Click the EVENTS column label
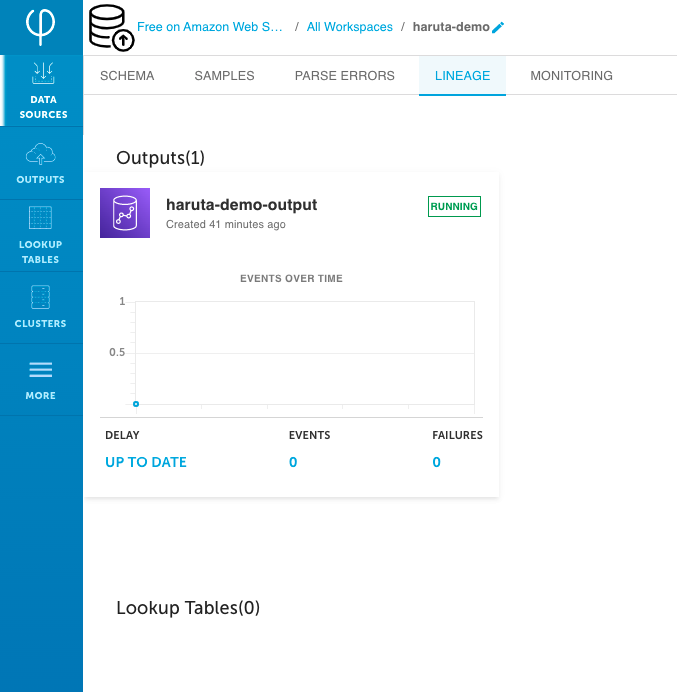Viewport: 677px width, 692px height. (x=309, y=435)
